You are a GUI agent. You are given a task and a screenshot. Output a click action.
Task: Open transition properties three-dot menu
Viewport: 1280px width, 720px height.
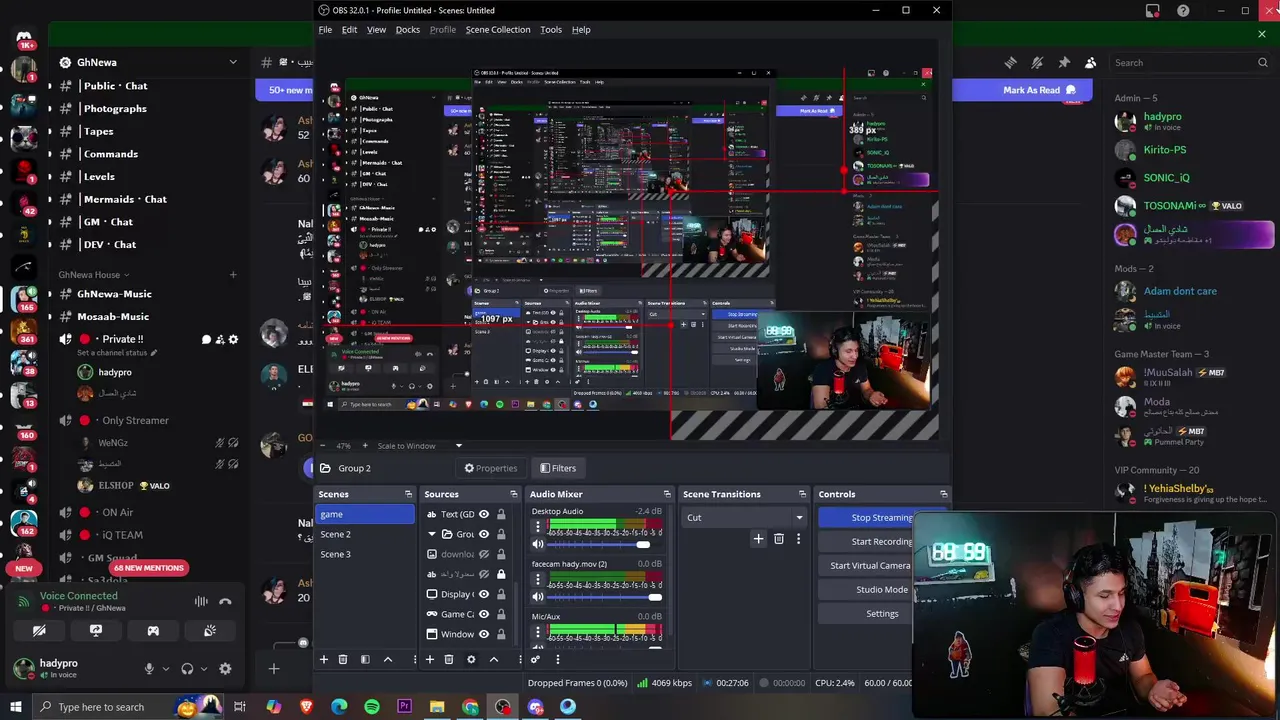point(798,539)
